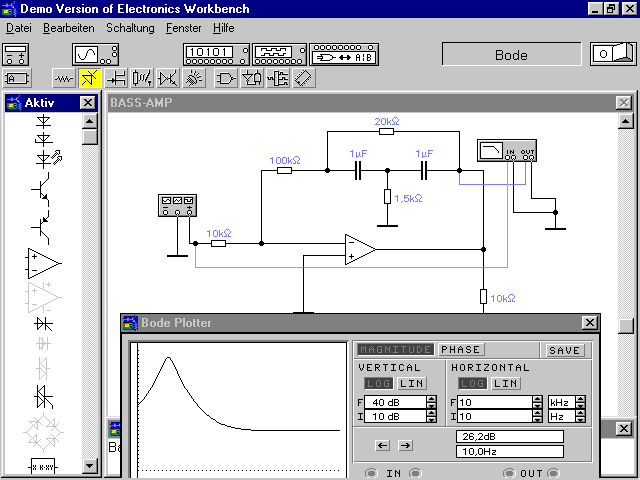Screen dimensions: 640x480
Task: Set vertical axis to LIN scale
Action: tap(411, 384)
